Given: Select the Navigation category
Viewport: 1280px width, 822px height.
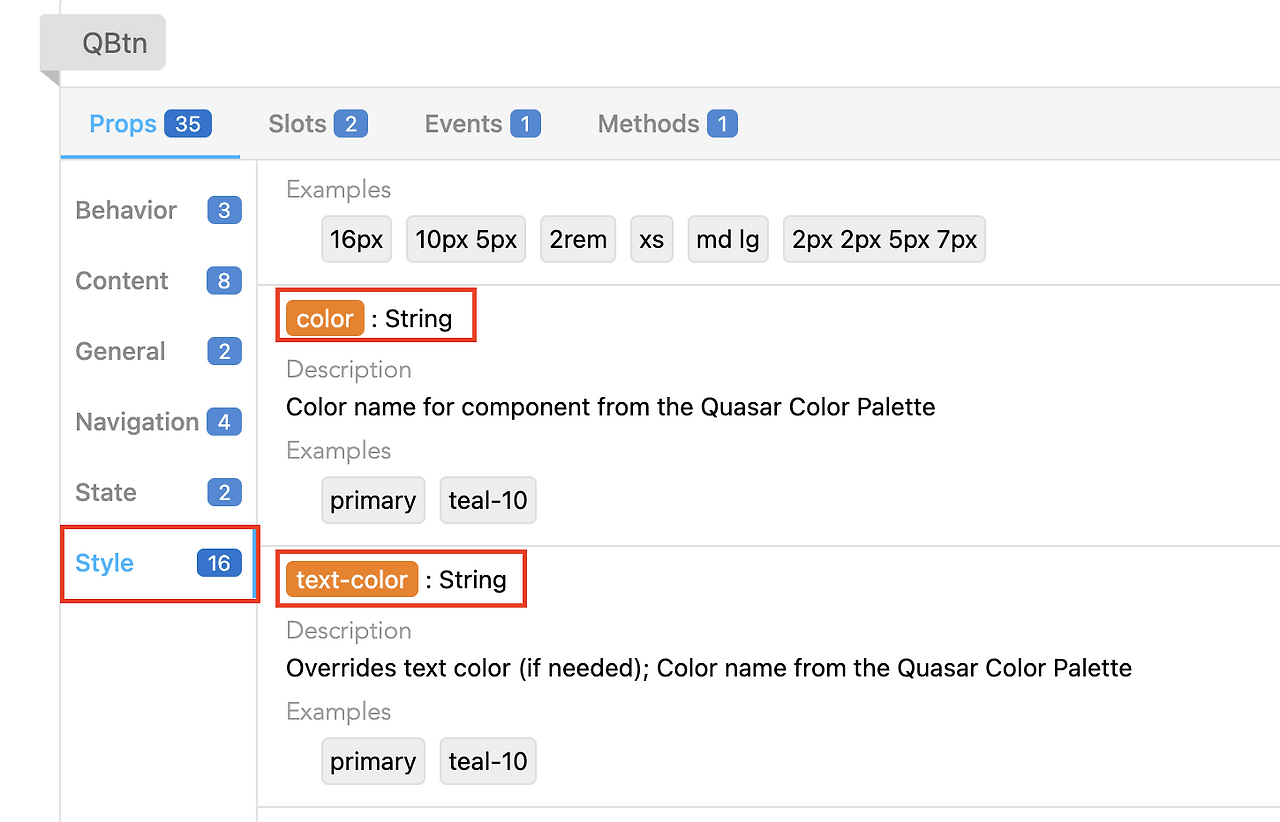Looking at the screenshot, I should pyautogui.click(x=158, y=422).
